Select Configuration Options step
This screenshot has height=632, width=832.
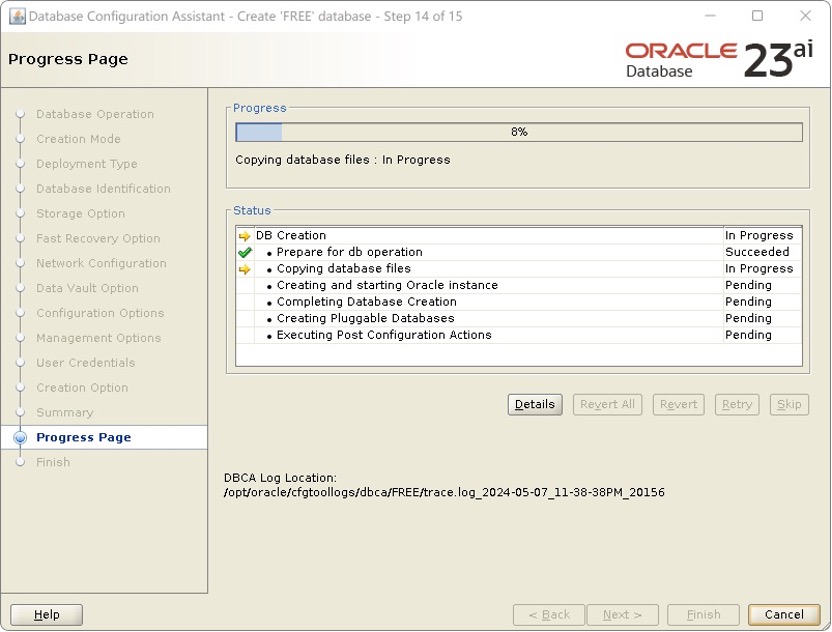pyautogui.click(x=100, y=314)
